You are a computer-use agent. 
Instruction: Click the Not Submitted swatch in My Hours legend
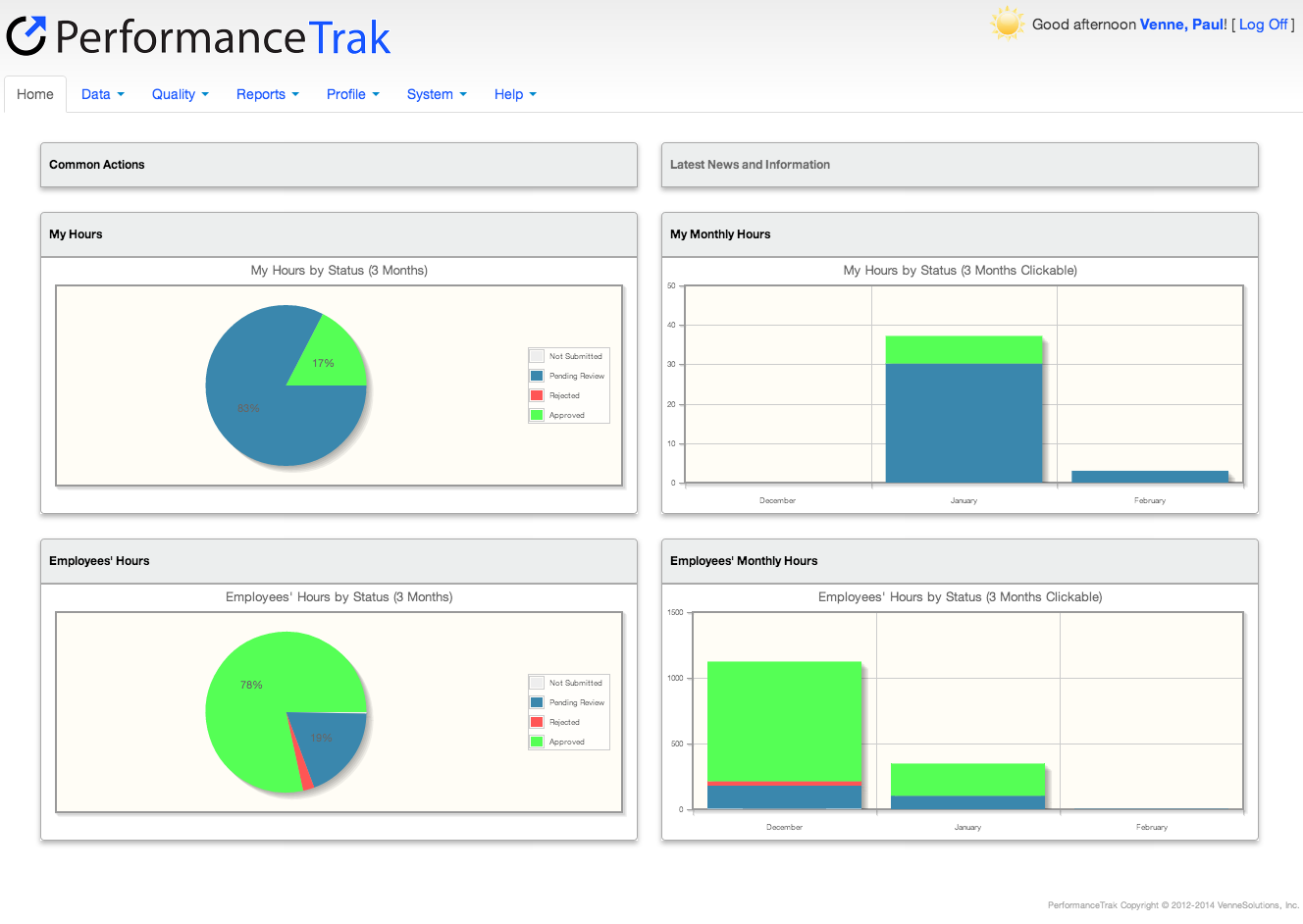point(537,356)
